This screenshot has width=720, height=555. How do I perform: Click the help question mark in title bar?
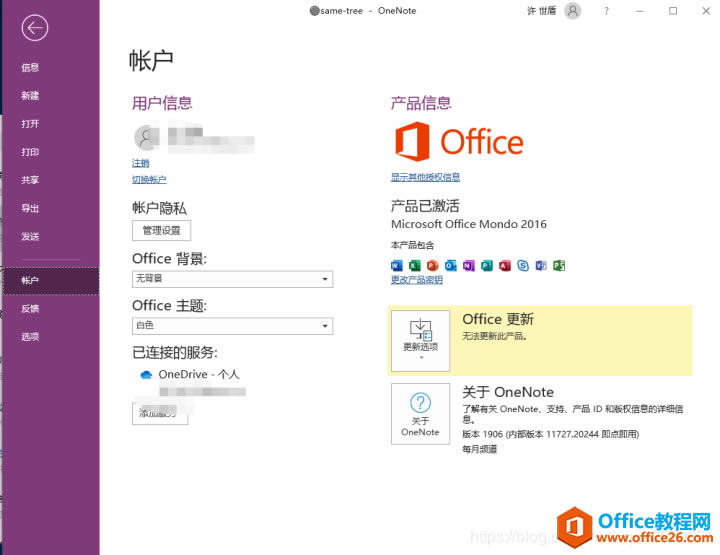[606, 11]
